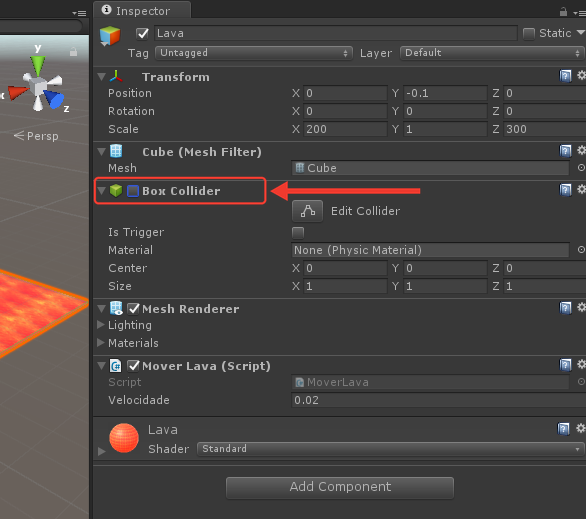Image resolution: width=586 pixels, height=519 pixels.
Task: Open Mesh Renderer gear settings menu
Action: pos(581,308)
